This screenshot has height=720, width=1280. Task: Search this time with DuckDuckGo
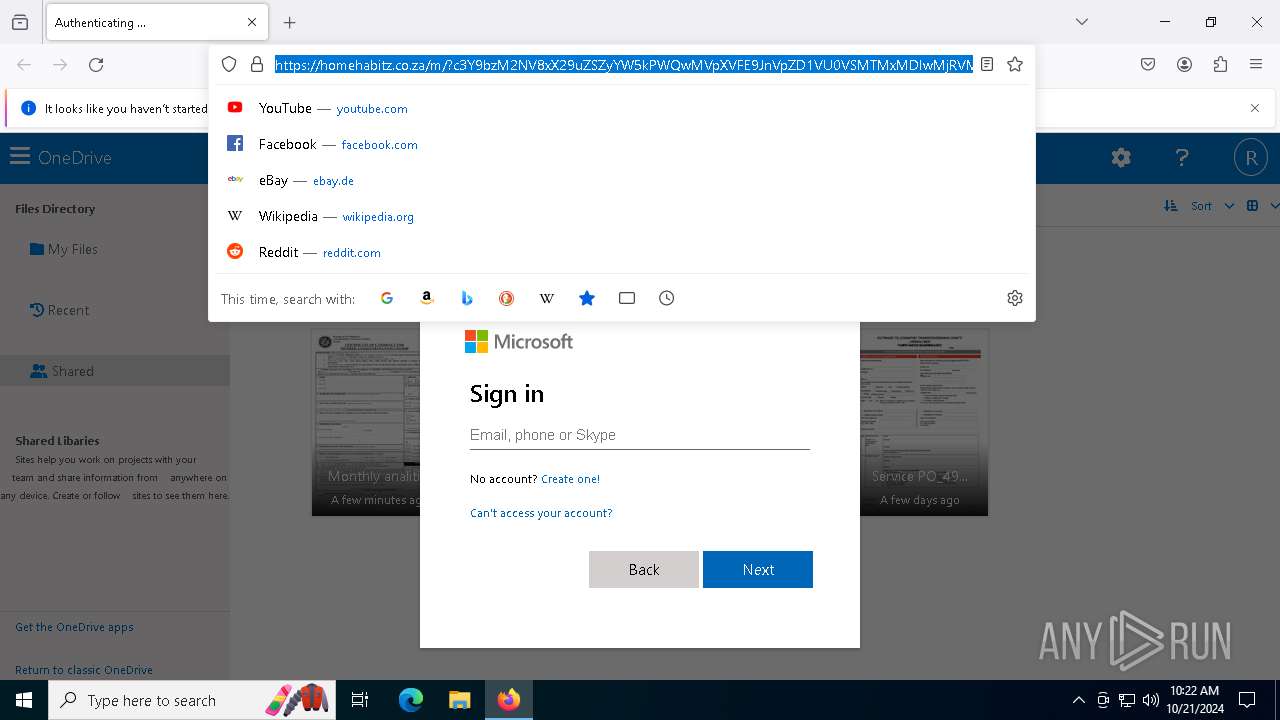point(507,298)
